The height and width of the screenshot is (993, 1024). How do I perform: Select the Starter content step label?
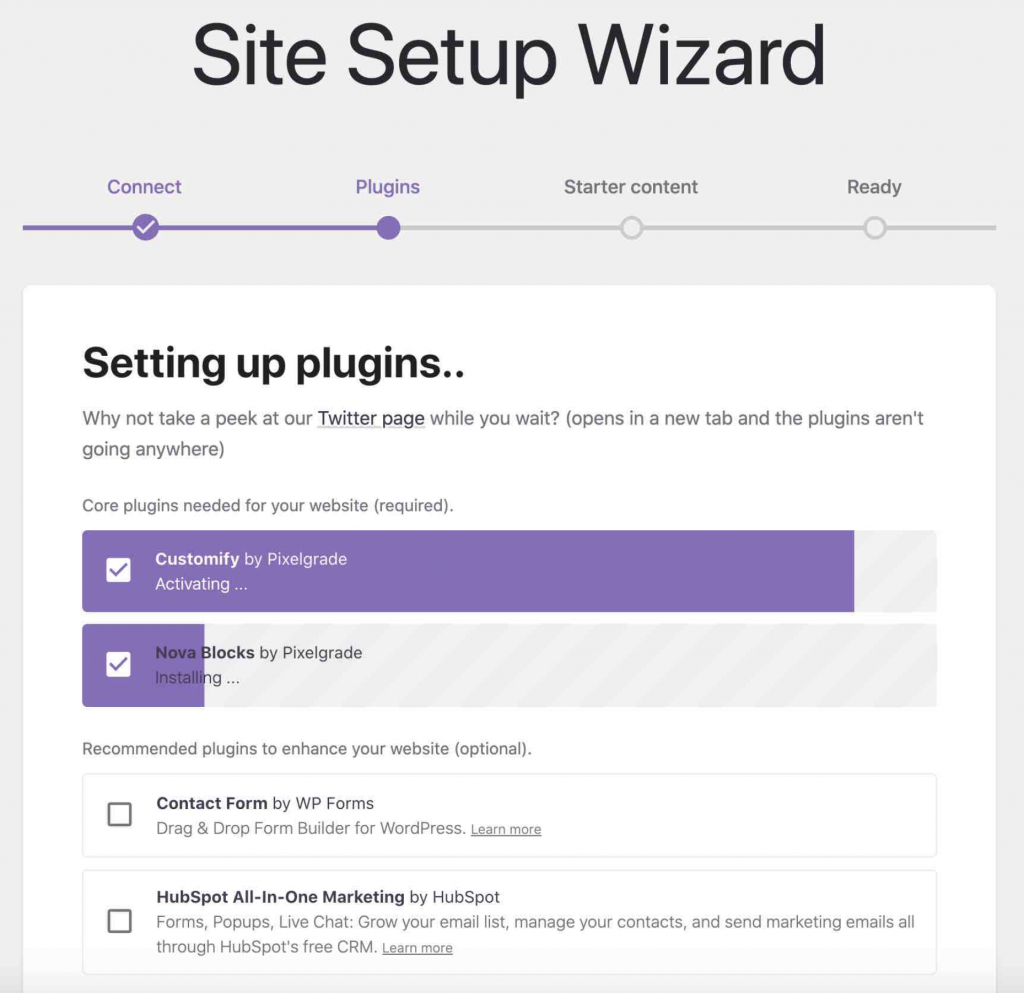[631, 186]
